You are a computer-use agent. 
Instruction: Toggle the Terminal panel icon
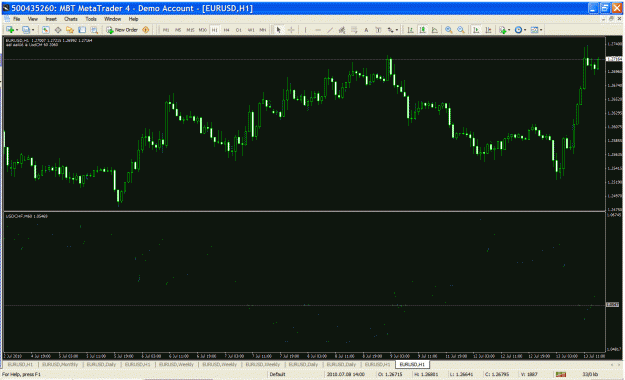point(82,30)
